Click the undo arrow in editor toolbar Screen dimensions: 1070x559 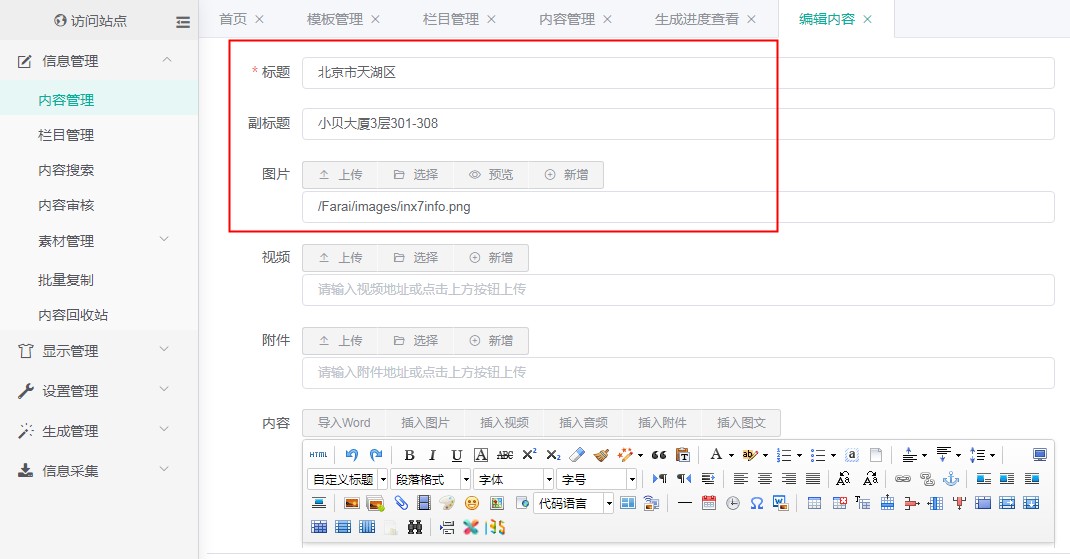[x=352, y=454]
